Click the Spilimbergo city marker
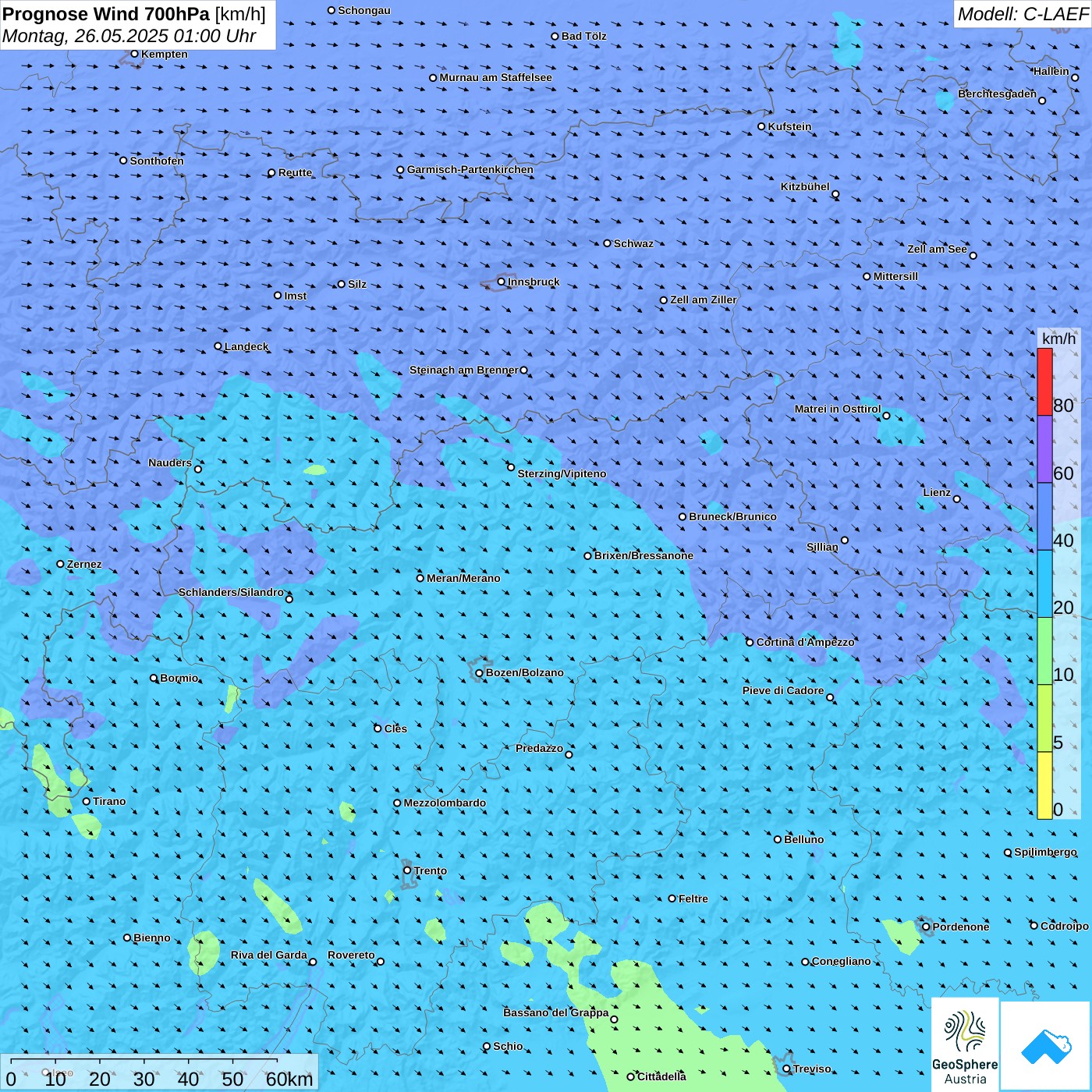1092x1092 pixels. (1008, 853)
